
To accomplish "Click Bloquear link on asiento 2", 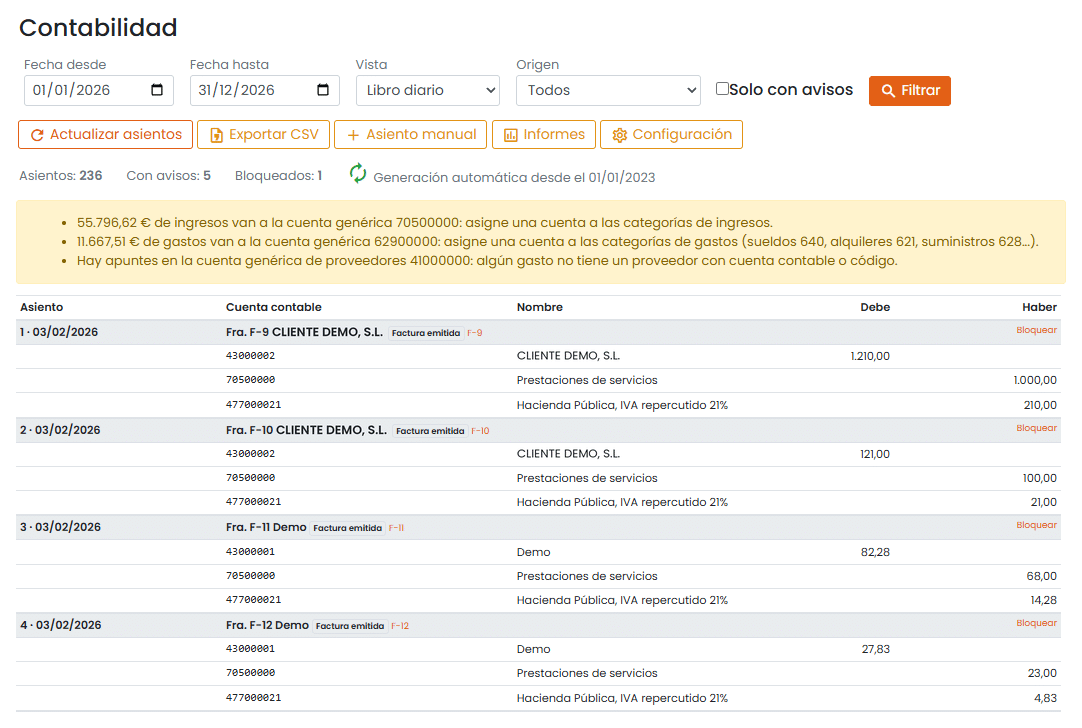I will click(x=1036, y=428).
